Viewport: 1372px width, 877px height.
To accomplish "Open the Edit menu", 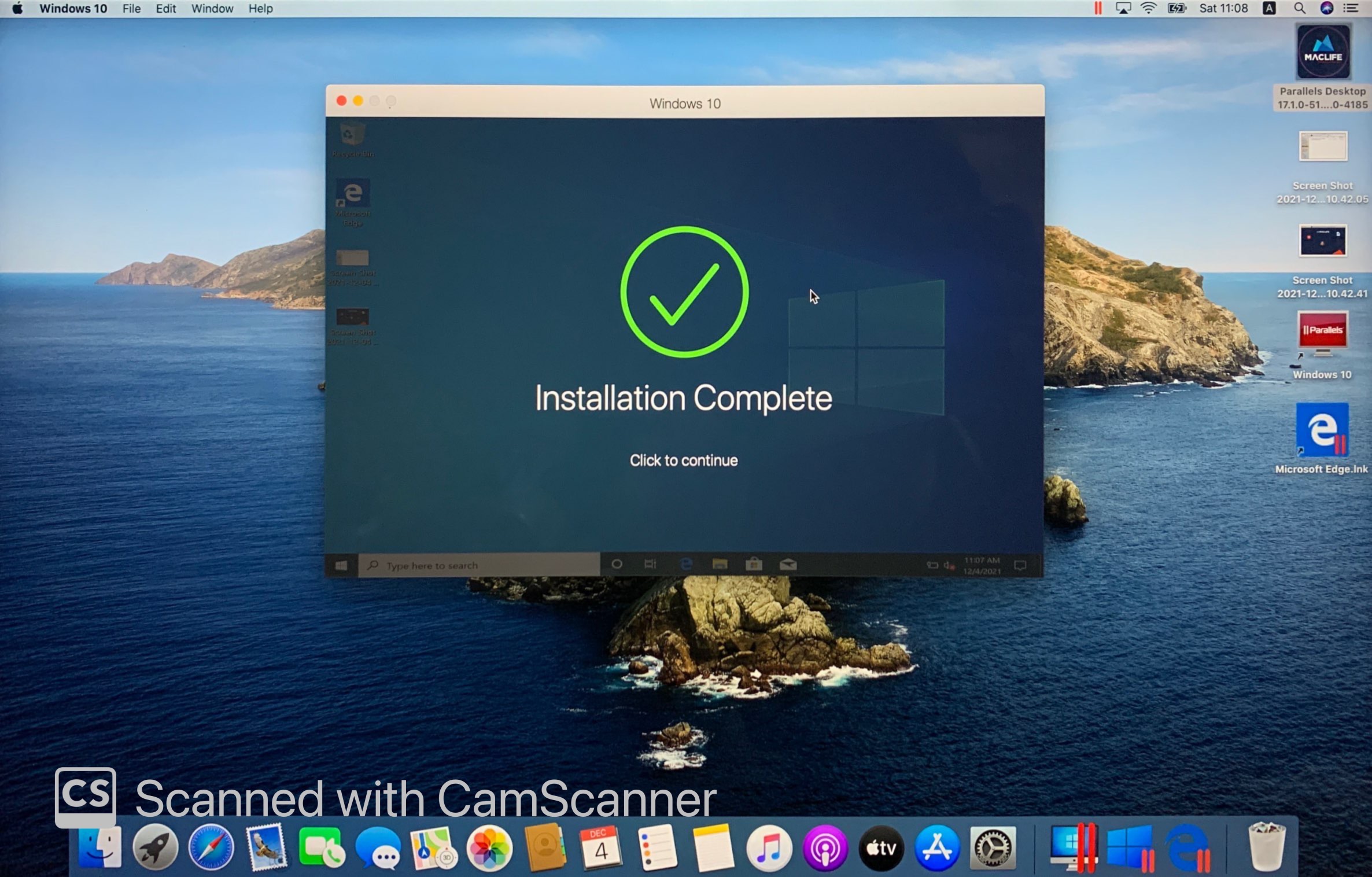I will tap(166, 9).
